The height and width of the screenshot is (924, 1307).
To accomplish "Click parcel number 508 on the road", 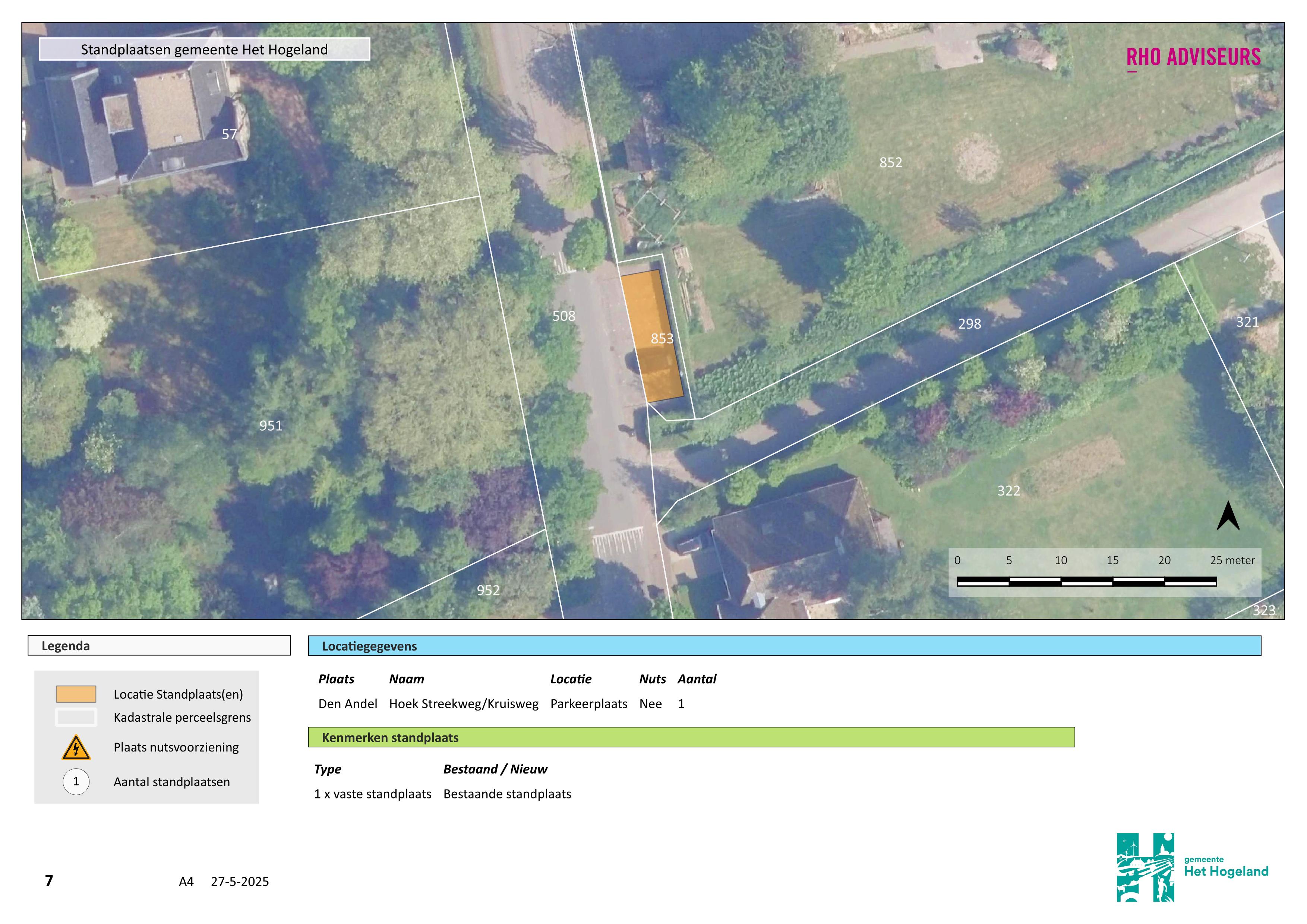I will point(563,316).
